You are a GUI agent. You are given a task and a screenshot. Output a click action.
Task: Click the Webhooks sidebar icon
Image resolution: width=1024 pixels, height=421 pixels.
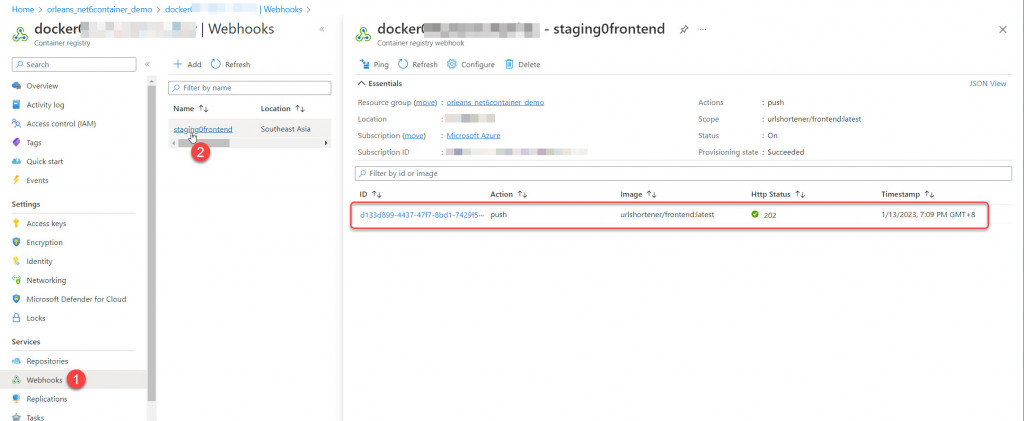tap(17, 380)
